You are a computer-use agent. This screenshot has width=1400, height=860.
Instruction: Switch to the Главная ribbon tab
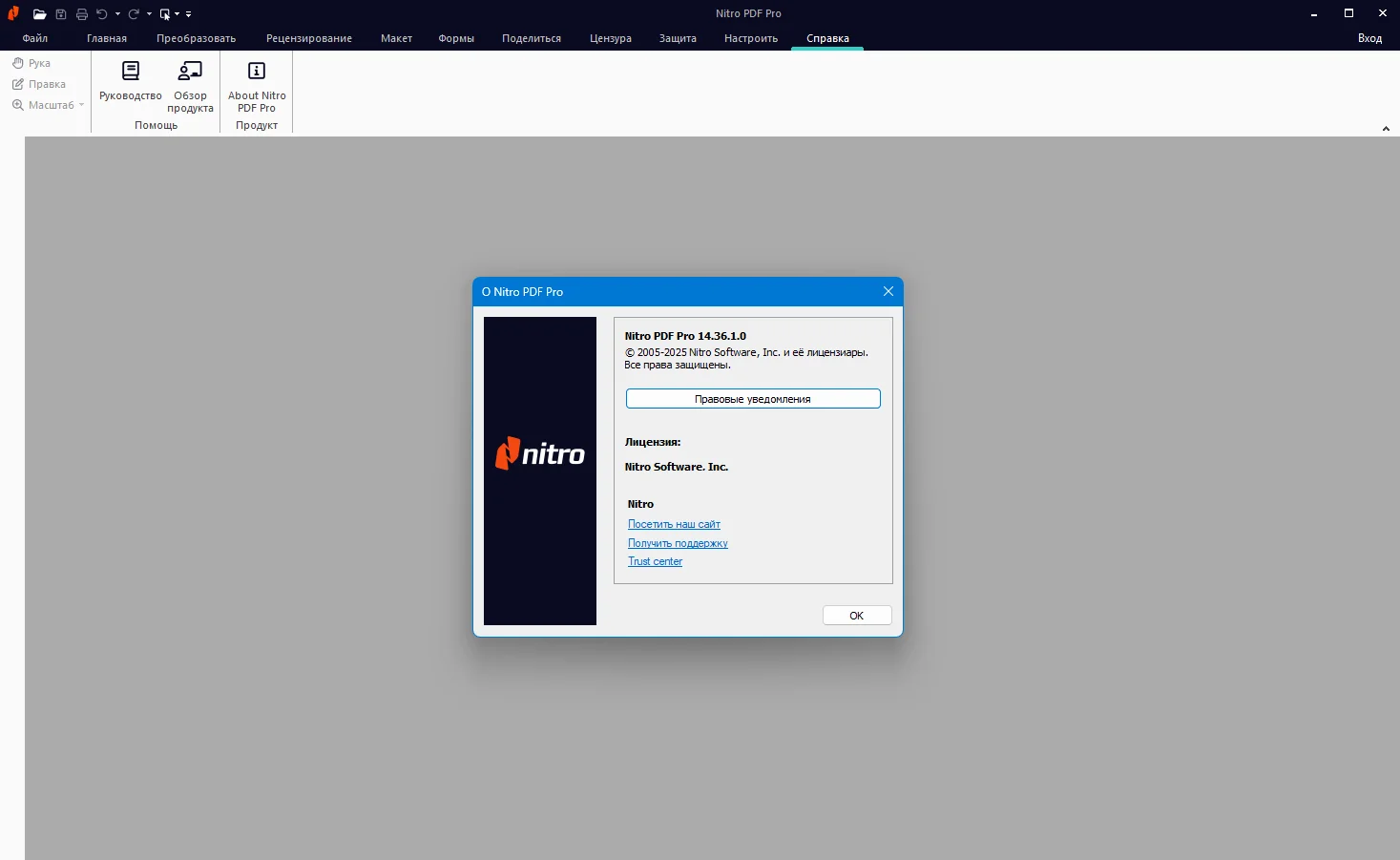pos(107,38)
